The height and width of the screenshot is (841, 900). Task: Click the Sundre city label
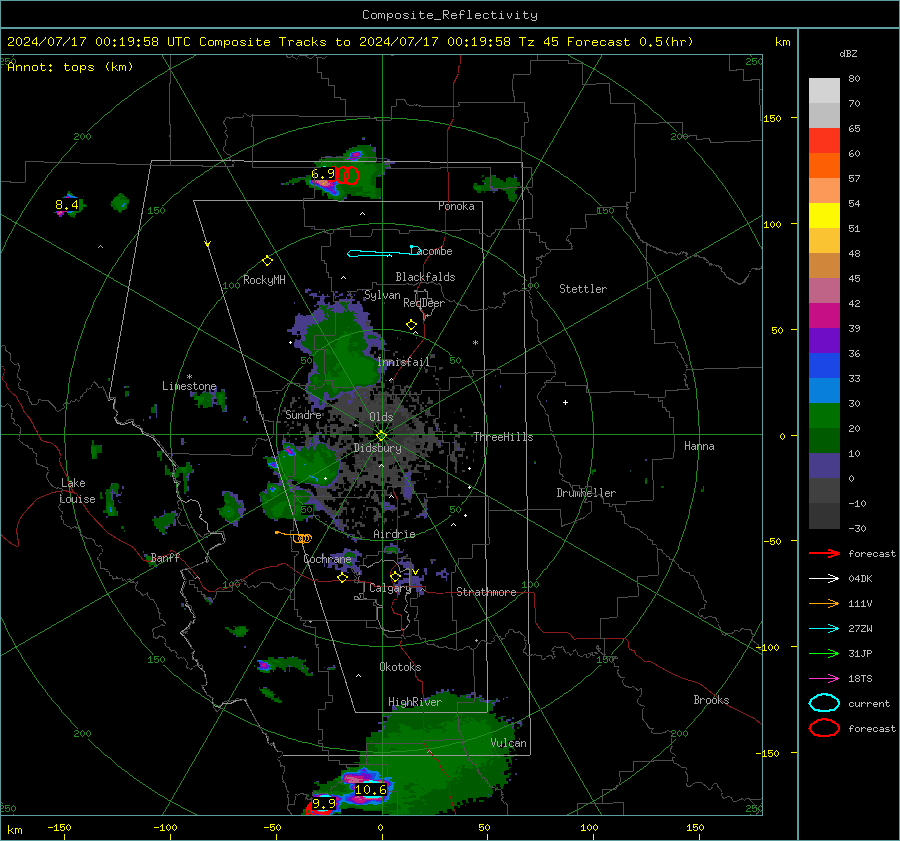[304, 415]
